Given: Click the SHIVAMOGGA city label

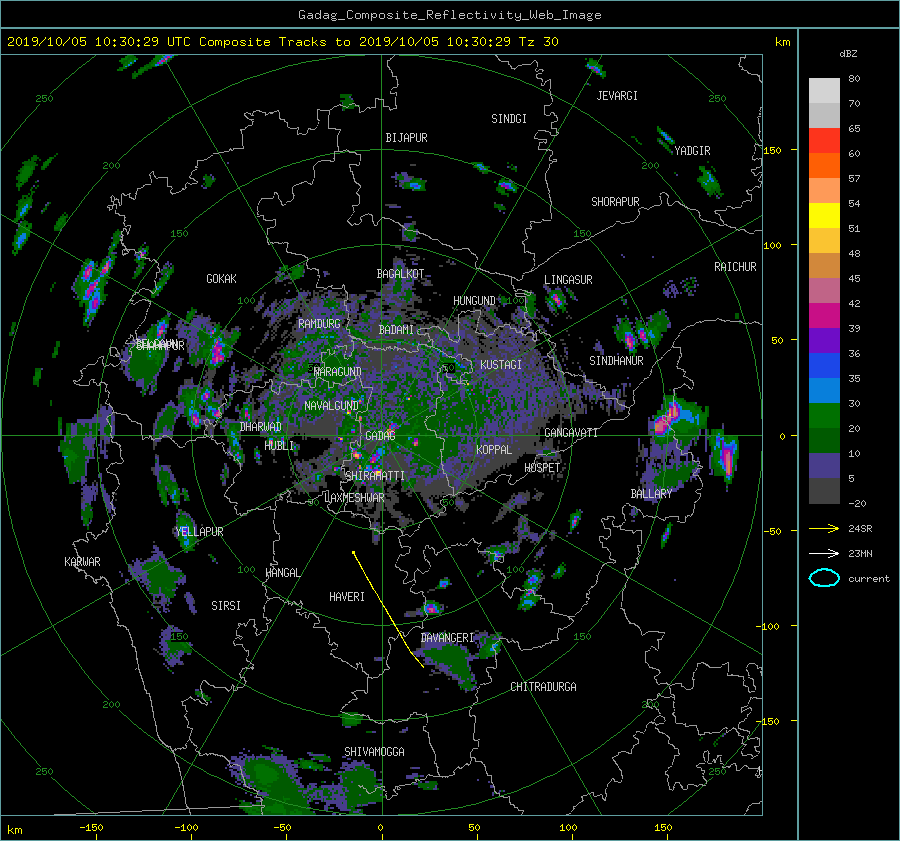Looking at the screenshot, I should [374, 752].
